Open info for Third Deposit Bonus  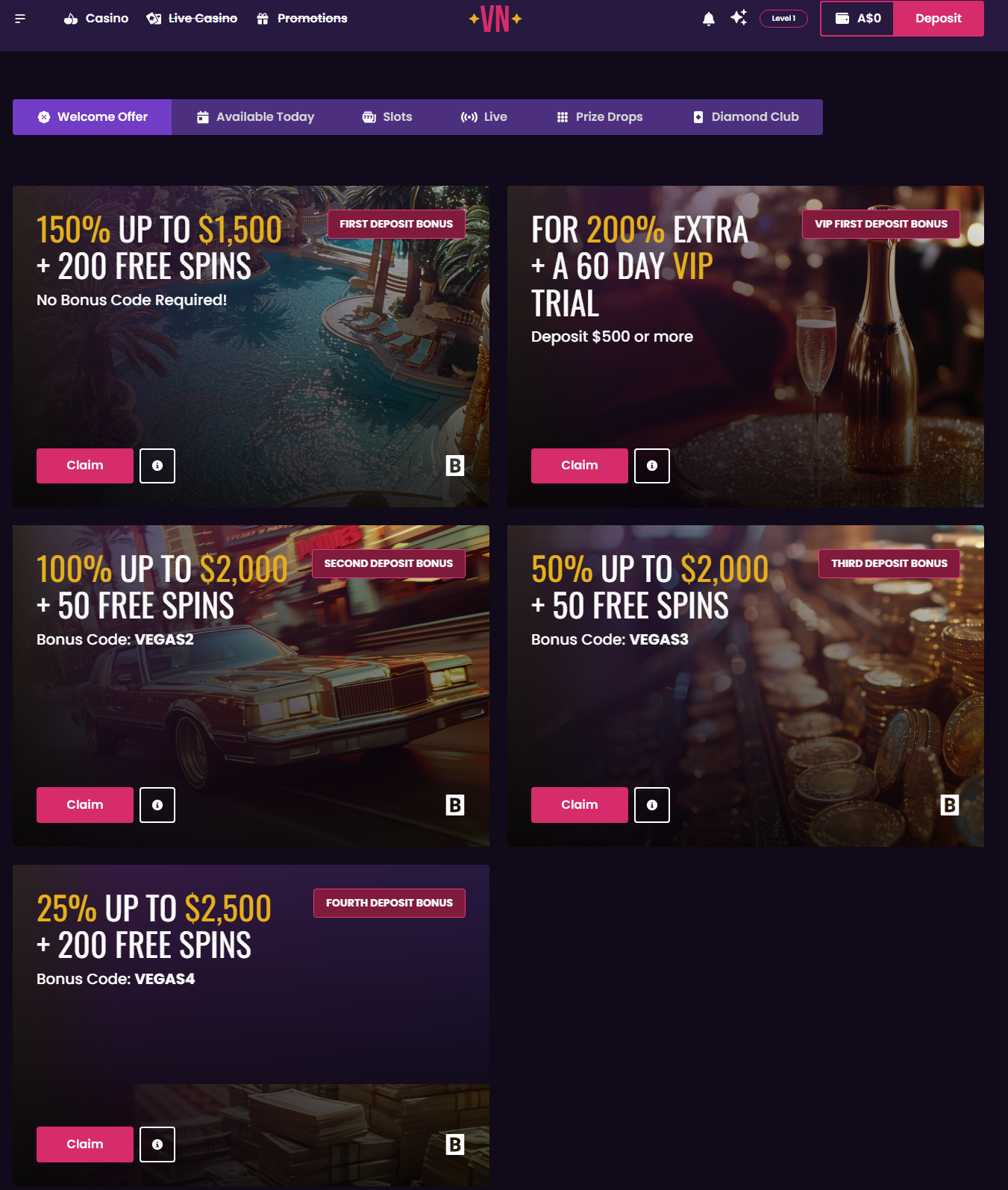tap(652, 805)
